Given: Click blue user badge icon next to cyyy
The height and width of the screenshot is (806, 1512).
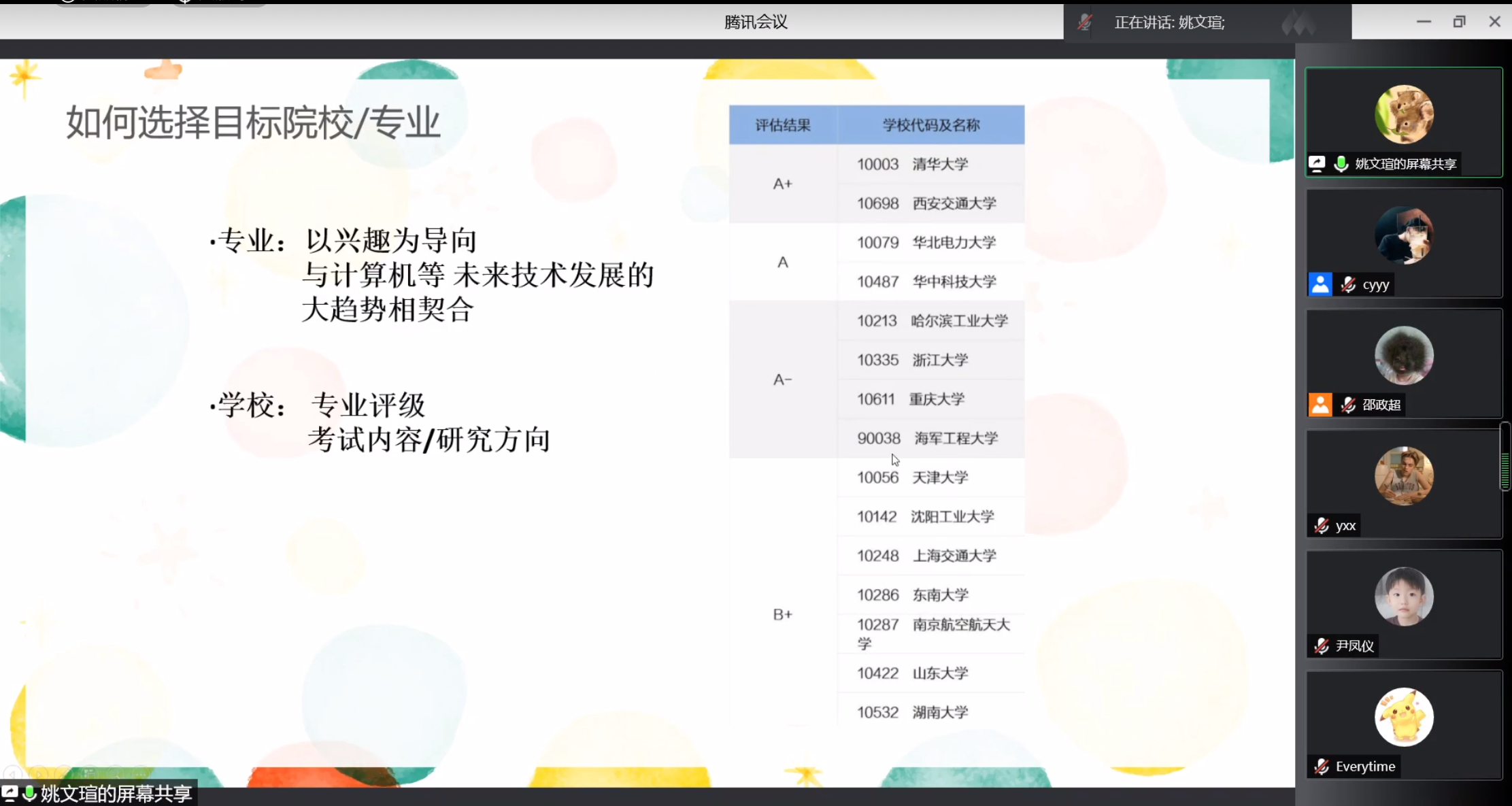Looking at the screenshot, I should [x=1320, y=284].
